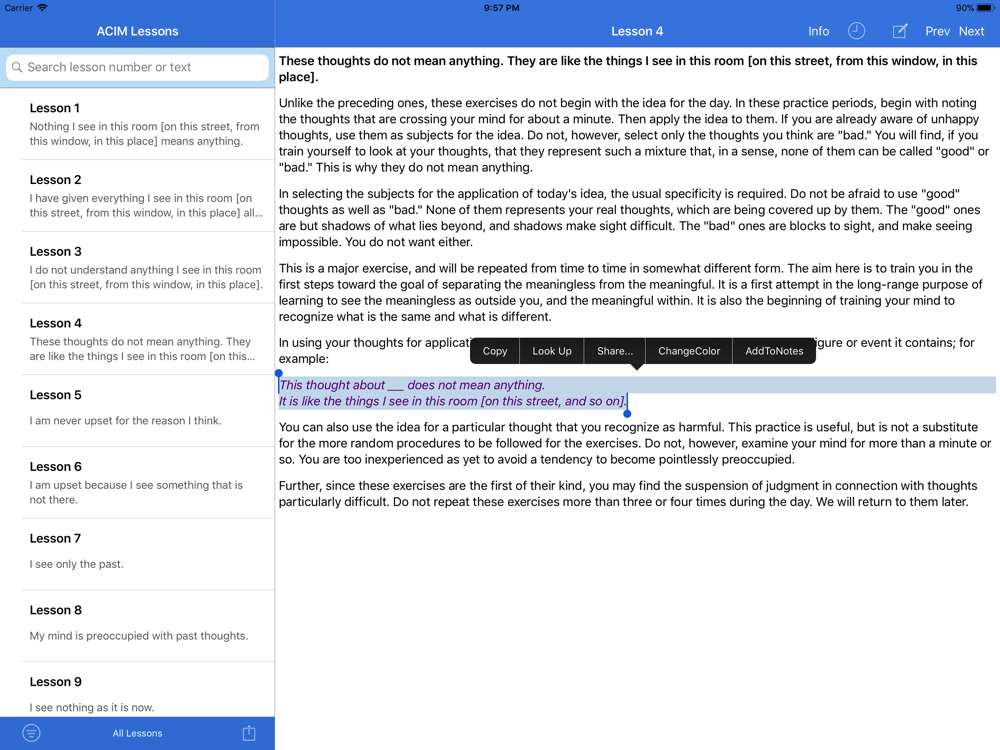1000x750 pixels.
Task: Choose AddToNotes from the selection menu
Action: click(774, 351)
